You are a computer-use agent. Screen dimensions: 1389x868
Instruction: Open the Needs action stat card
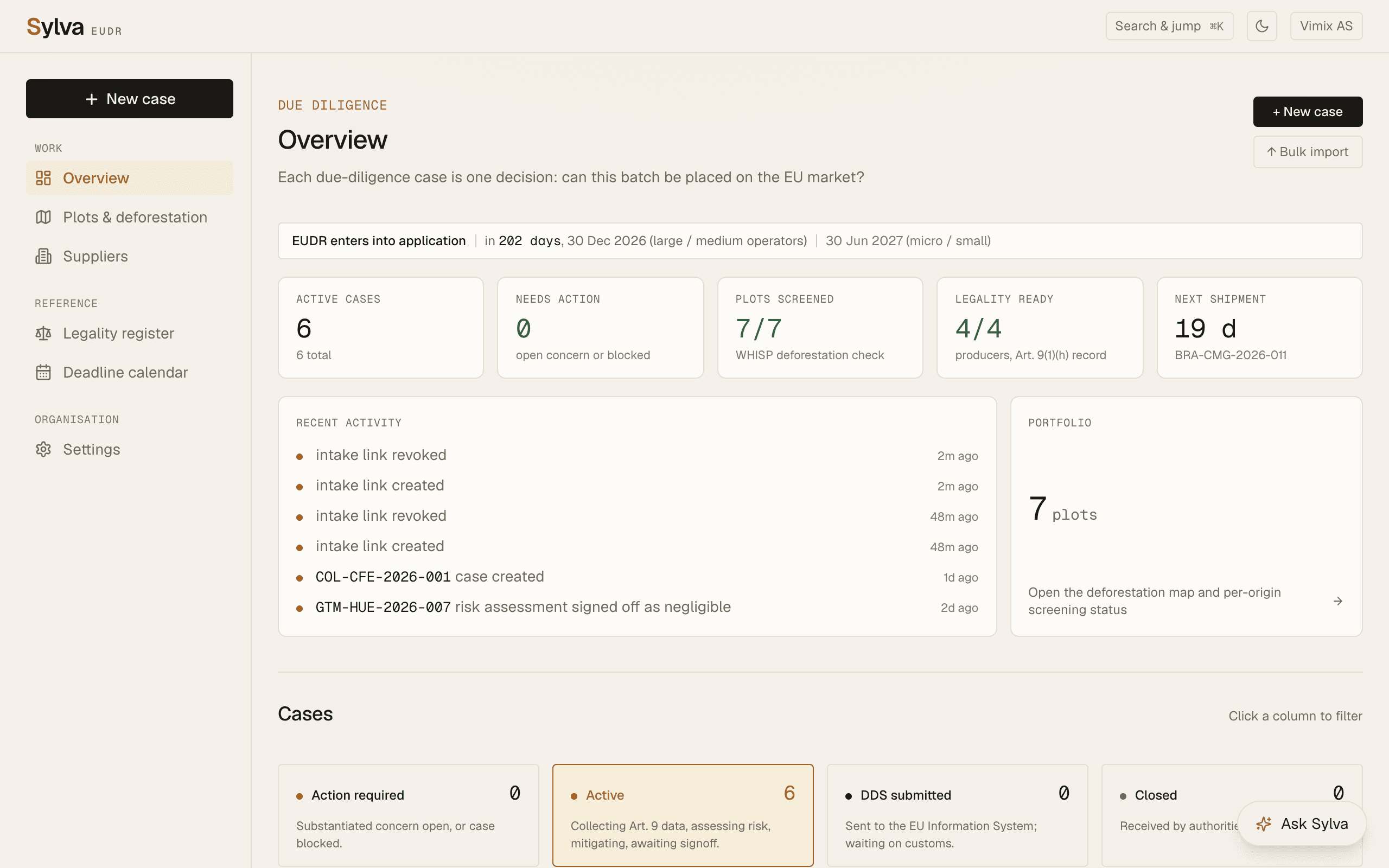click(601, 327)
